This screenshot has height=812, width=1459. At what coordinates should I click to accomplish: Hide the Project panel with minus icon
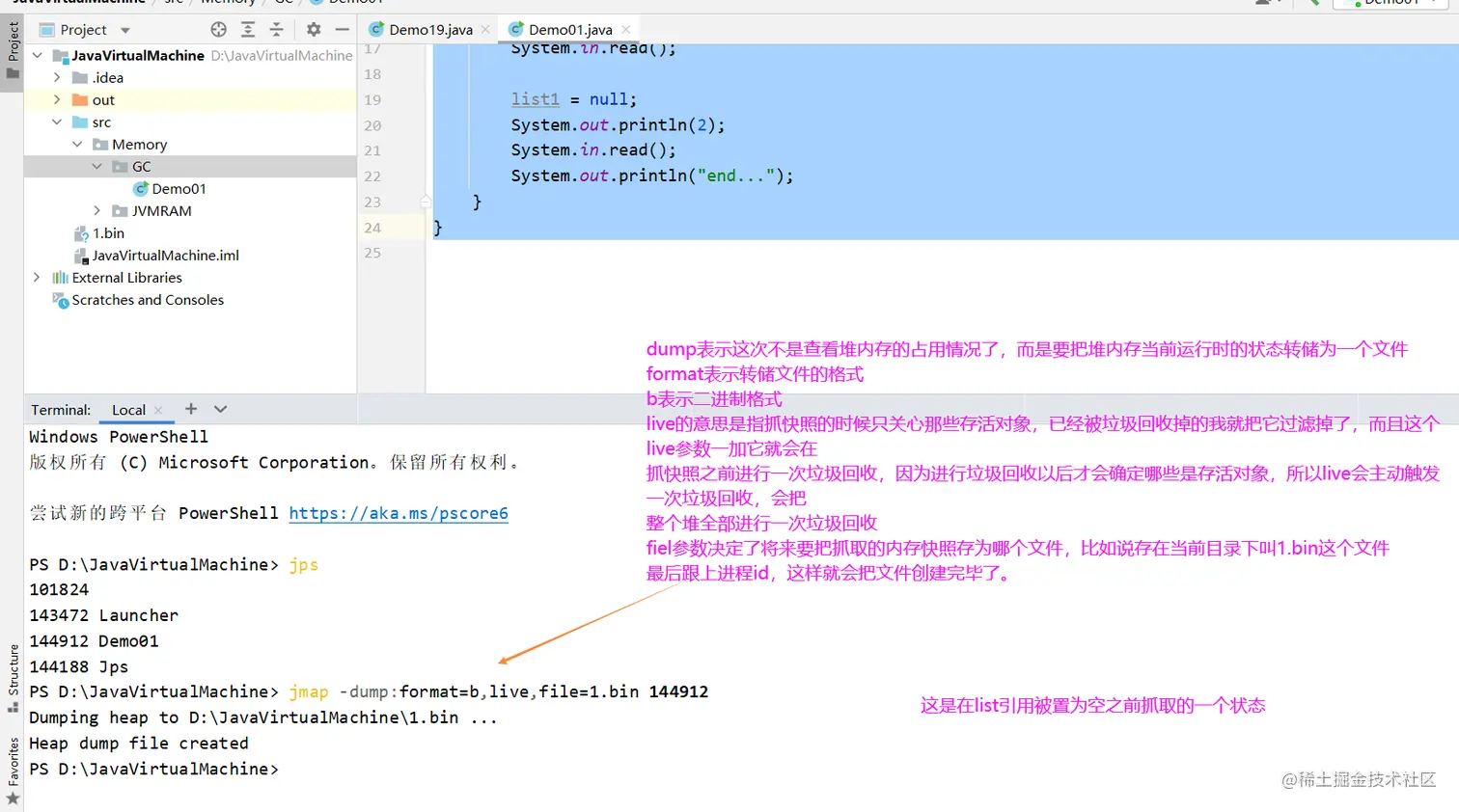tap(342, 30)
